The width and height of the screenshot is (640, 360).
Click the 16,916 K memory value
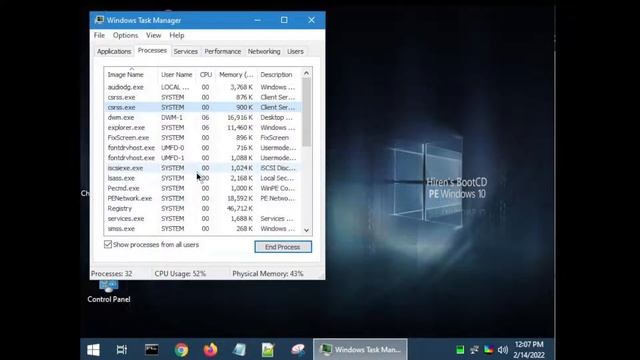pyautogui.click(x=240, y=118)
